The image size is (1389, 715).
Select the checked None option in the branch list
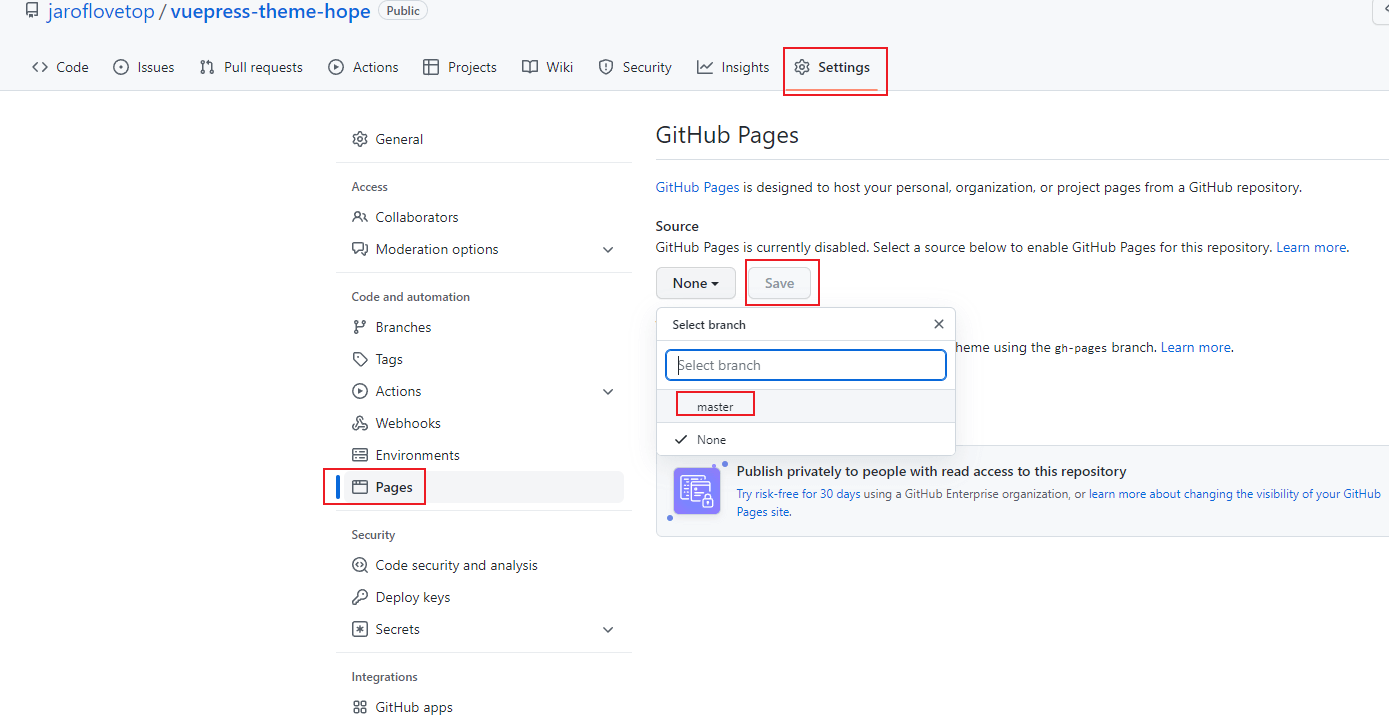point(806,439)
